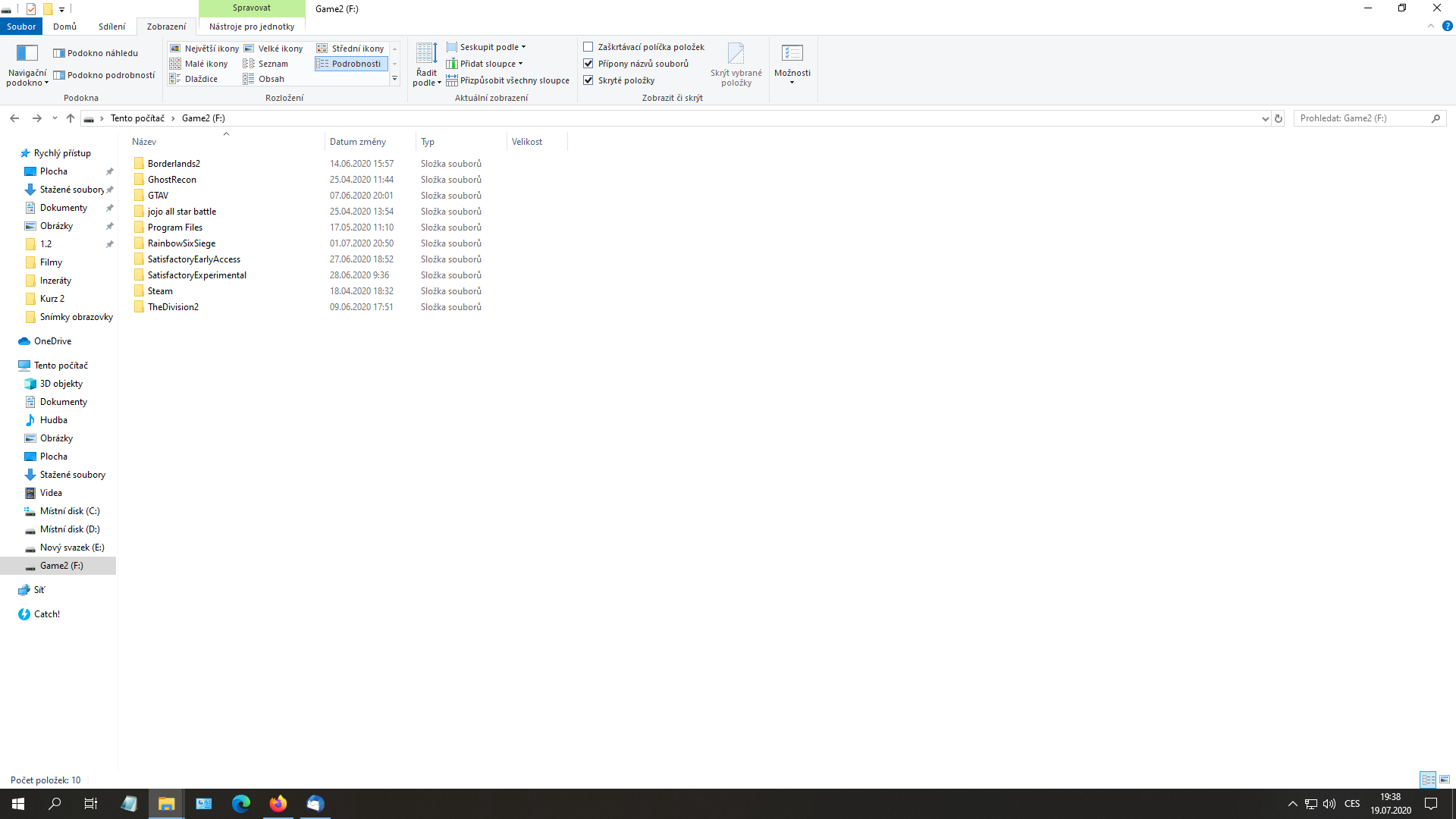The height and width of the screenshot is (819, 1456).
Task: Click the Řadit podle sort icon
Action: click(x=426, y=53)
